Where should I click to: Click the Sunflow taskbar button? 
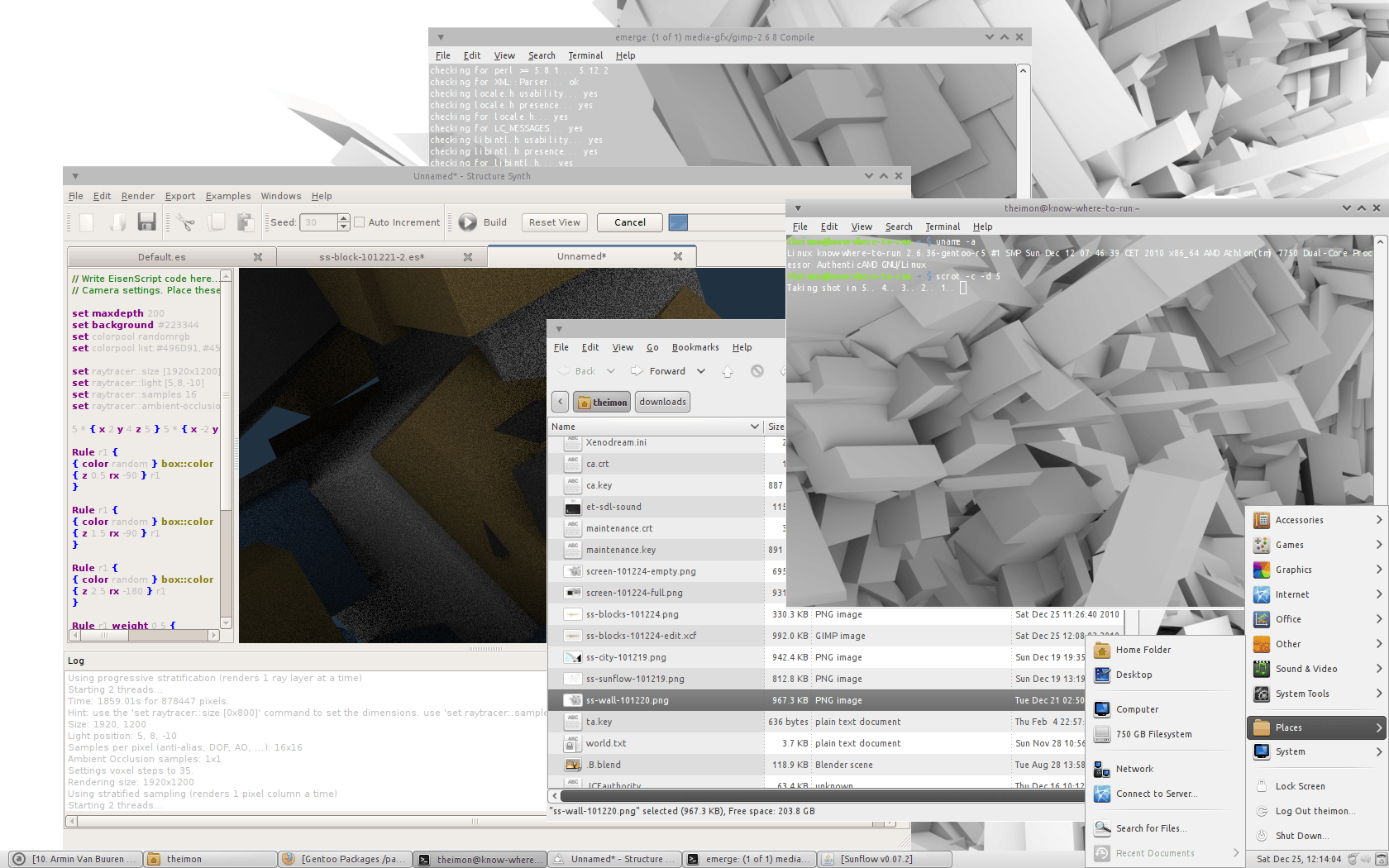(884, 859)
